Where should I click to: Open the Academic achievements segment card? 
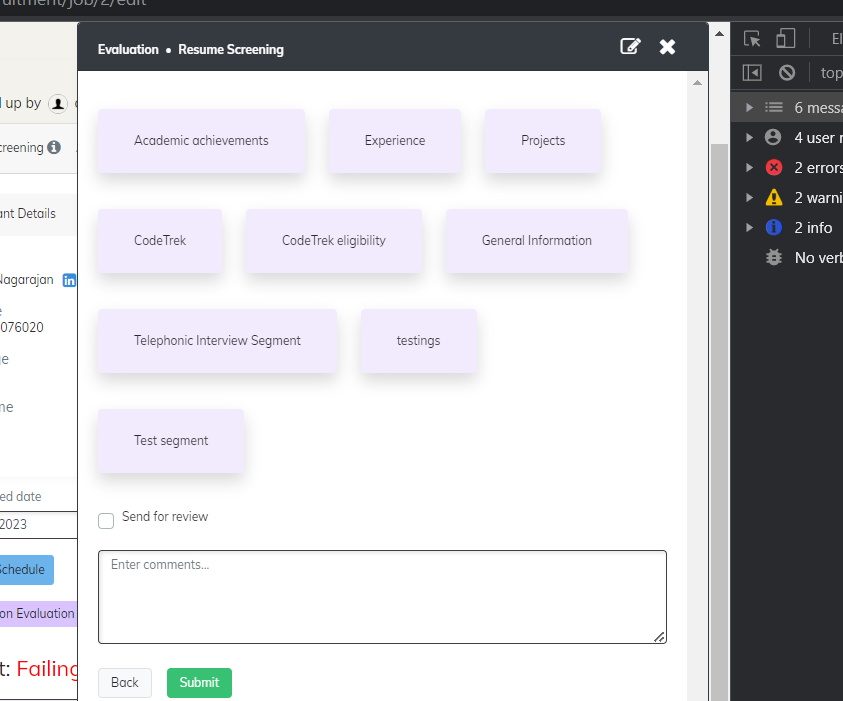coord(201,141)
